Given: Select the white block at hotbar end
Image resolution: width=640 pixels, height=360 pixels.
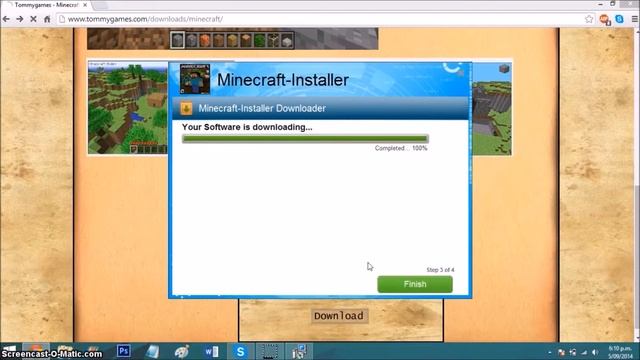Looking at the screenshot, I should 287,40.
